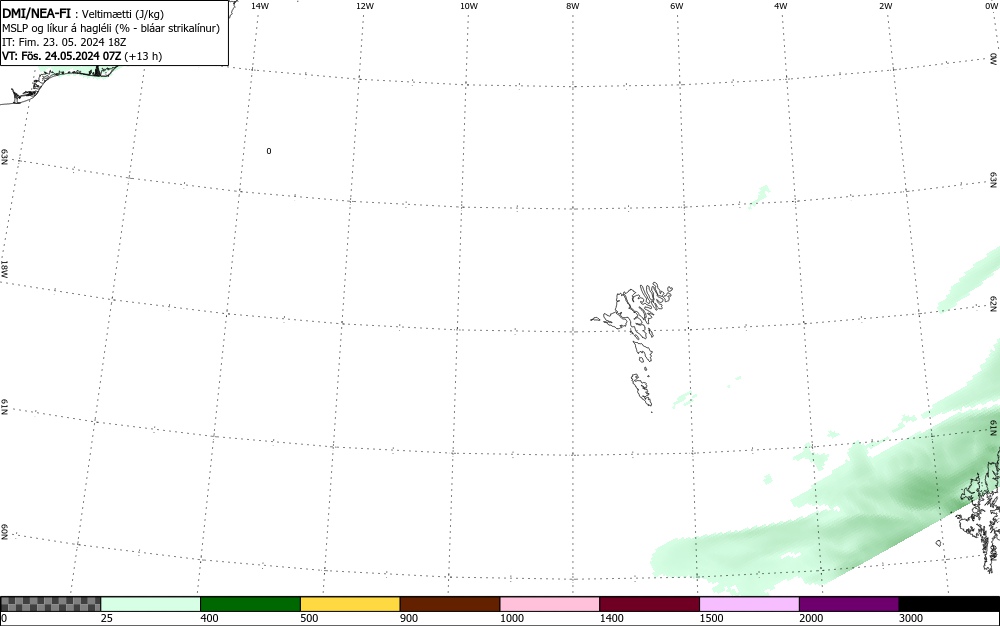1000x626 pixels.
Task: Click the yellow 500–900 legend swatch
Action: [350, 604]
